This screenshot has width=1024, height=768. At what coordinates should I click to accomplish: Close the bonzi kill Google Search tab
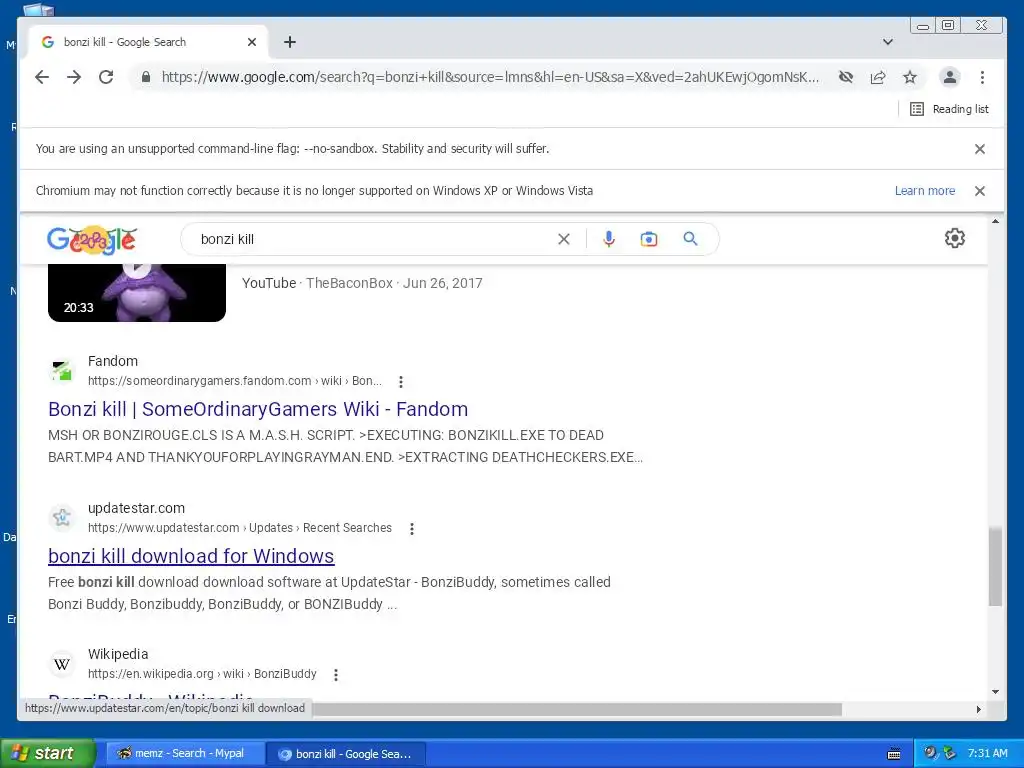(252, 42)
